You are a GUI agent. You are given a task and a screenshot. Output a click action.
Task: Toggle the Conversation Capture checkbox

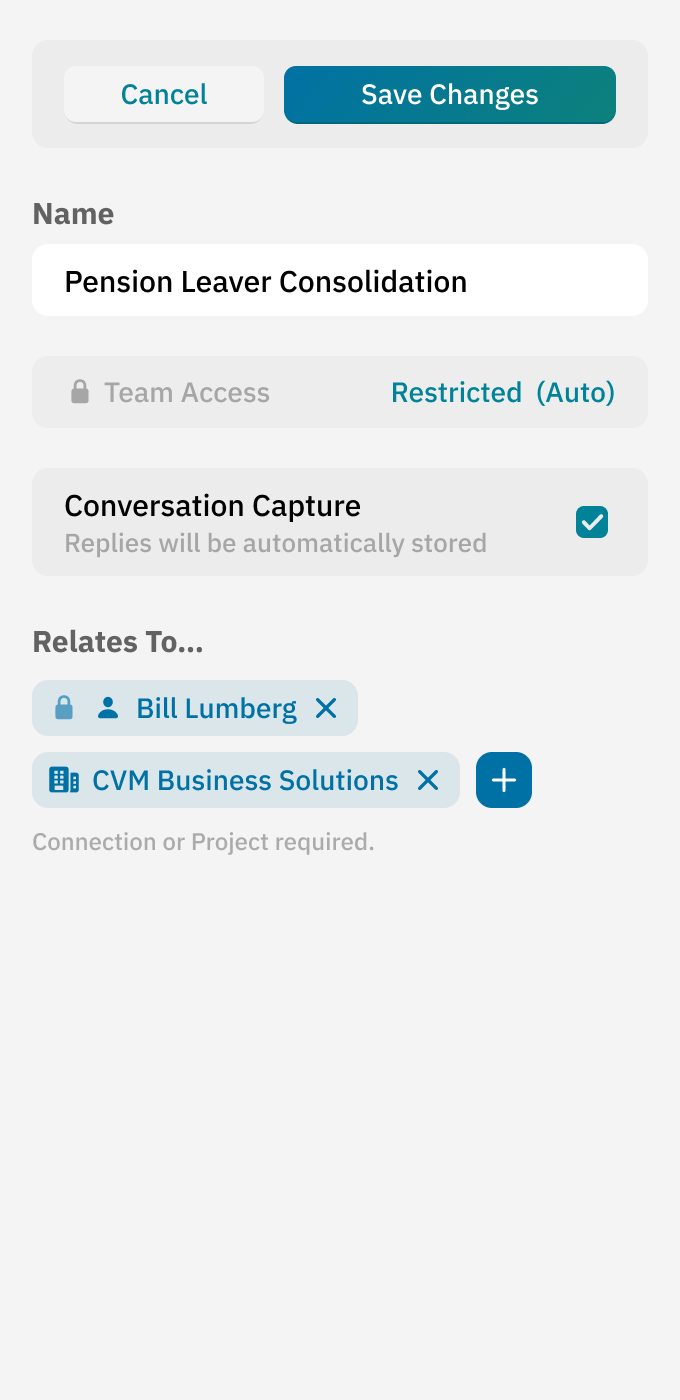(592, 522)
